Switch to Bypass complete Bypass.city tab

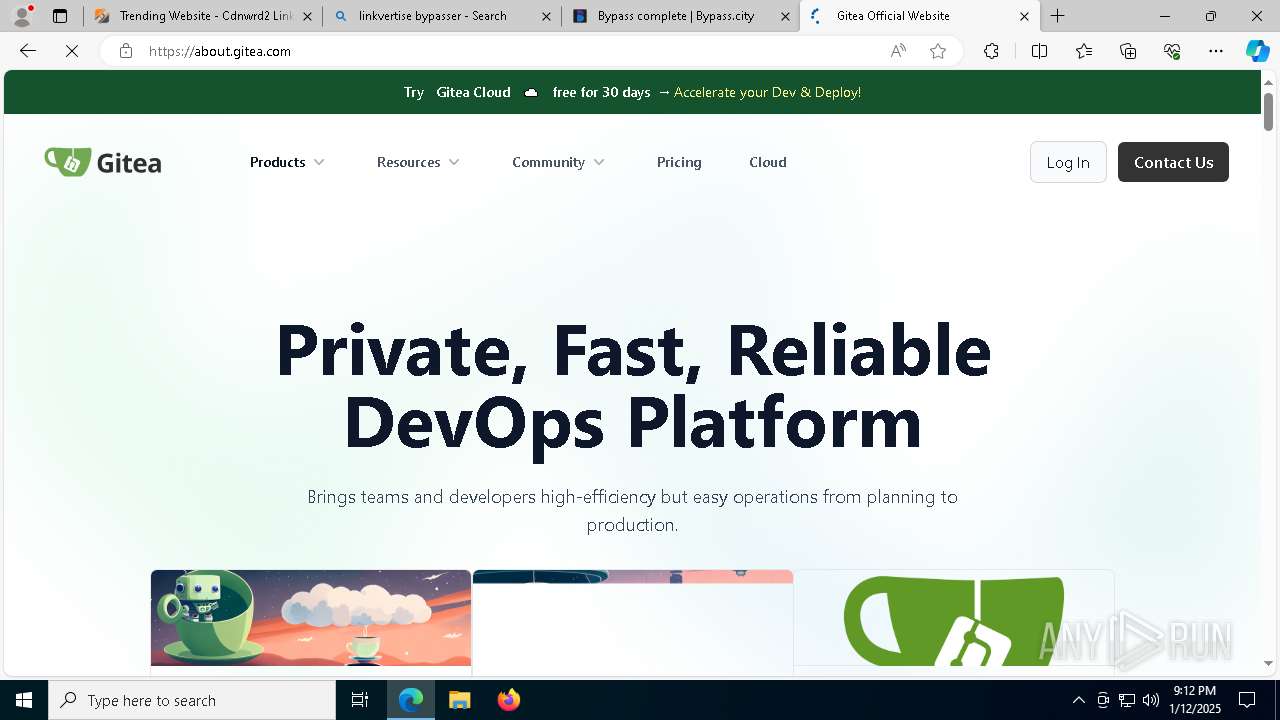coord(680,16)
